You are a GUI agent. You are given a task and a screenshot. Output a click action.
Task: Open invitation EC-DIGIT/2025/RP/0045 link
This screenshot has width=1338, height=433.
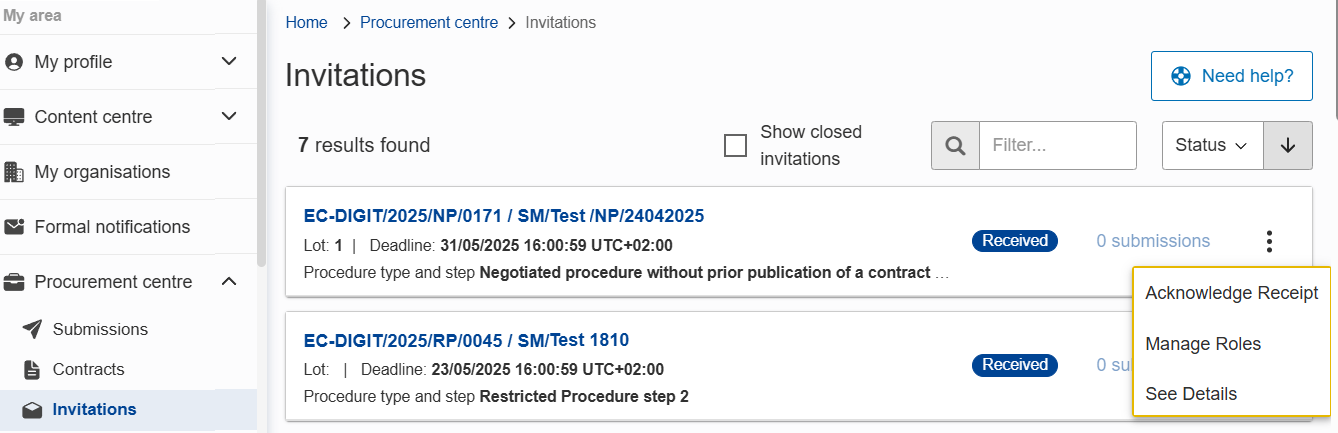click(466, 340)
